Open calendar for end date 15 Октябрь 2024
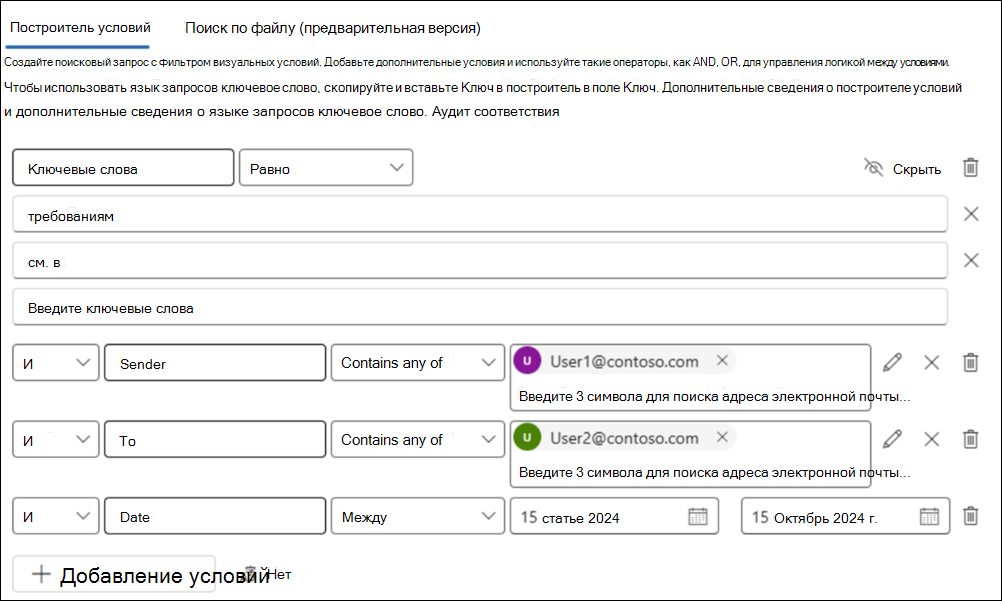Viewport: 1002px width, 601px height. (929, 516)
